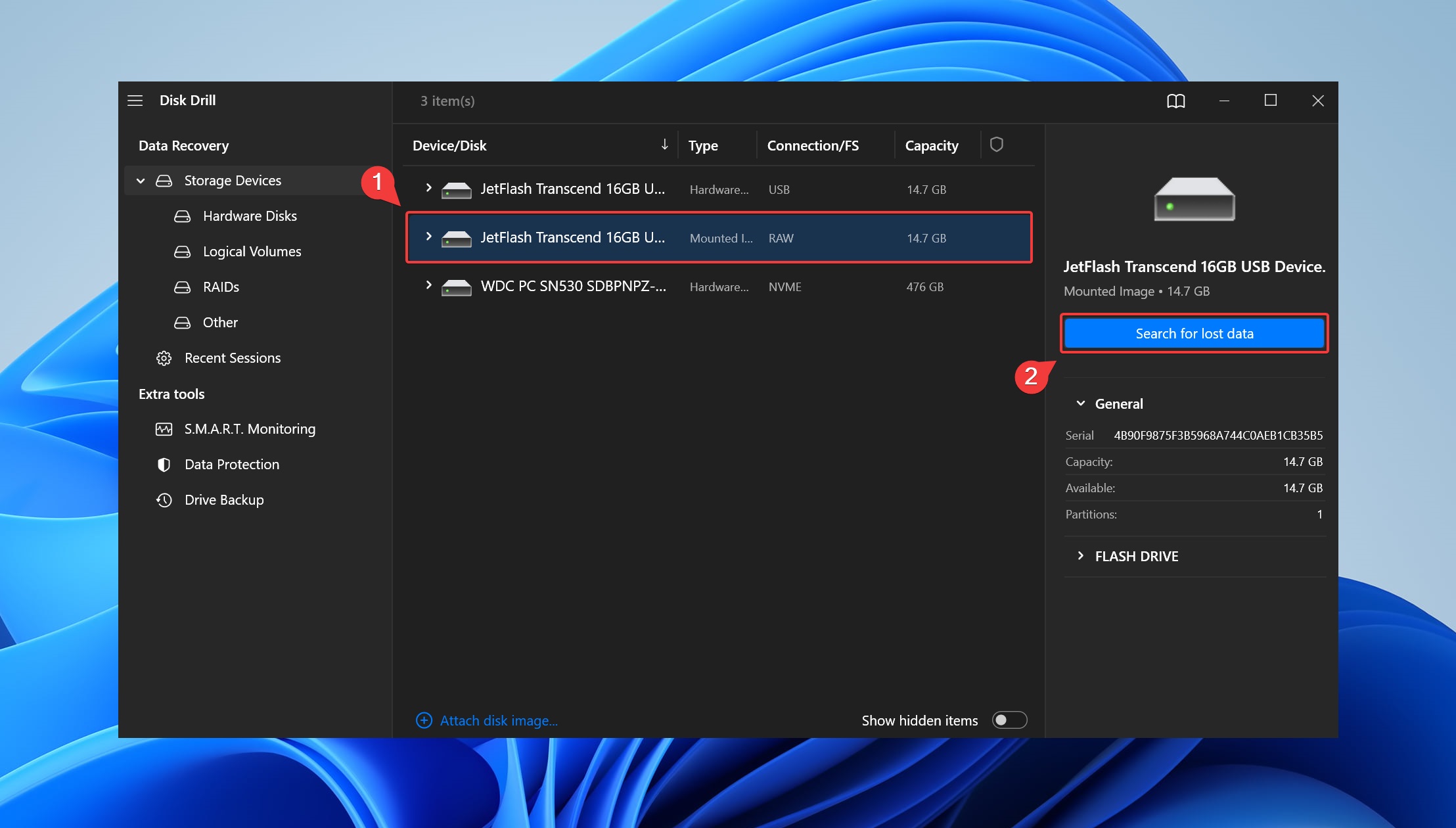The width and height of the screenshot is (1456, 828).
Task: Click the Data Recovery sidebar icon
Action: point(183,145)
